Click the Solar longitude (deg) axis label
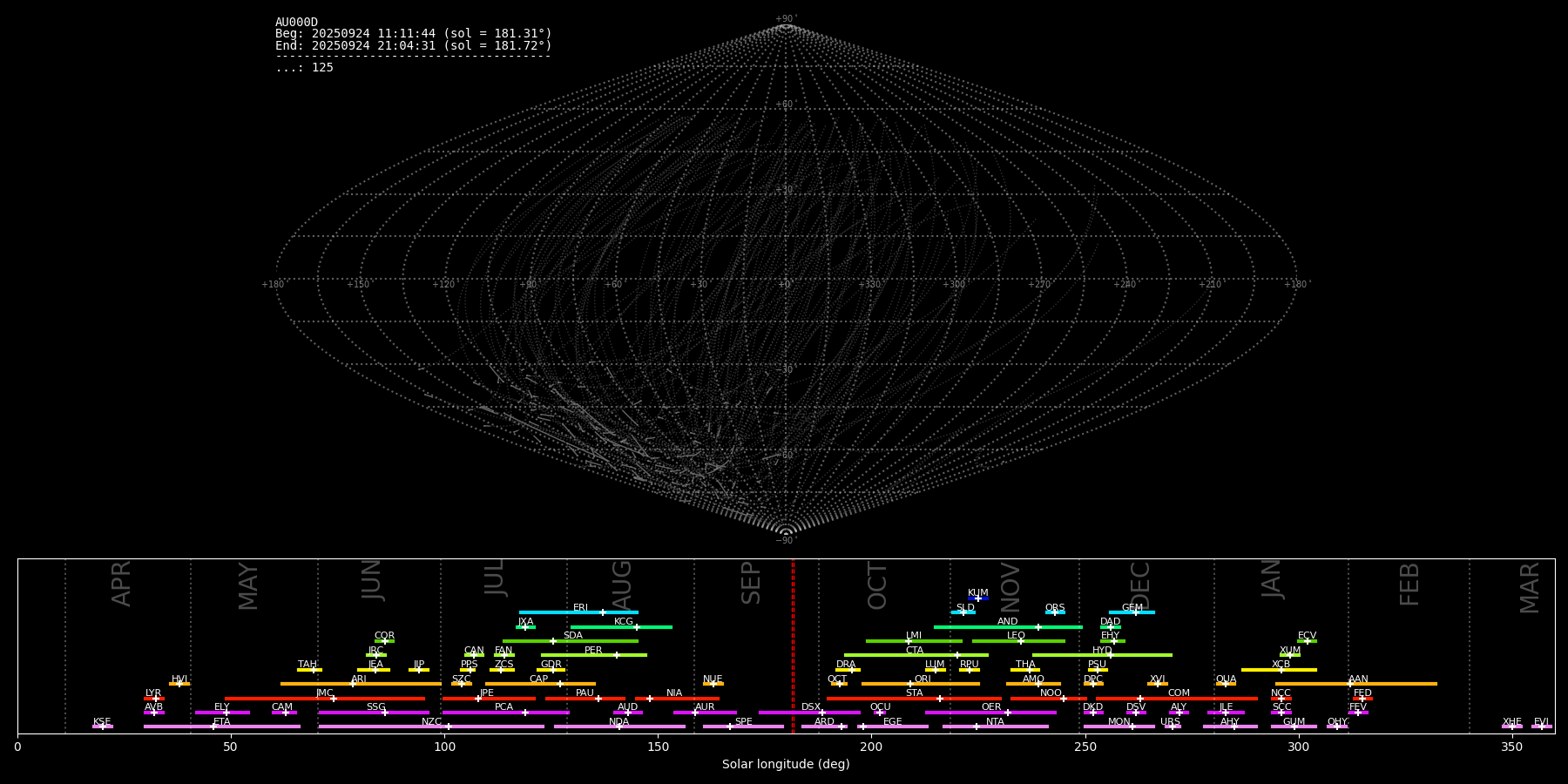This screenshot has width=1568, height=784. 786,764
